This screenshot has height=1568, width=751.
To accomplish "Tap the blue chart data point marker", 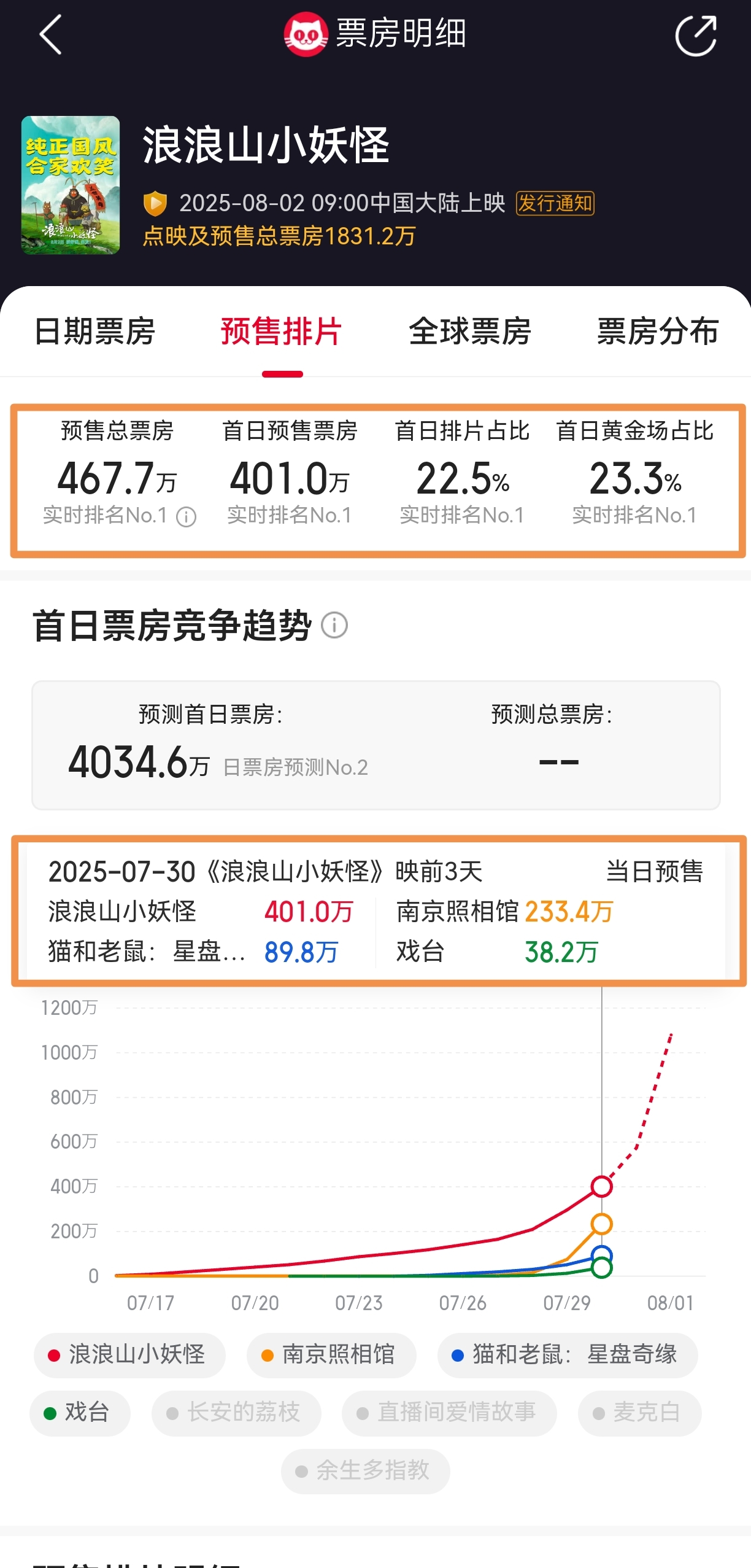I will (x=602, y=1256).
